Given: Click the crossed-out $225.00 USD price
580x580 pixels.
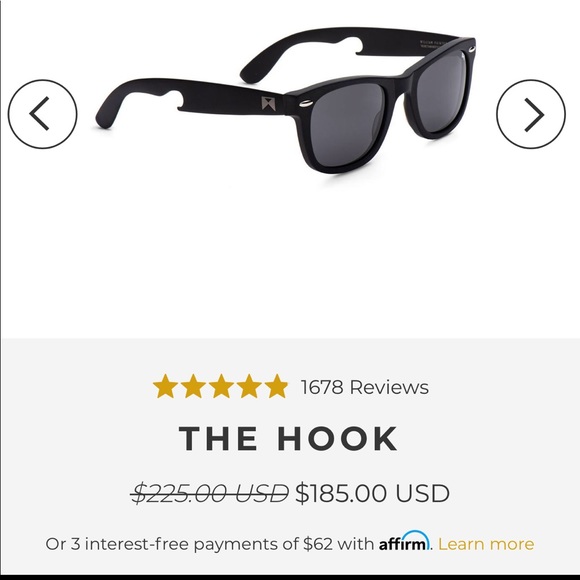Looking at the screenshot, I should coord(210,493).
